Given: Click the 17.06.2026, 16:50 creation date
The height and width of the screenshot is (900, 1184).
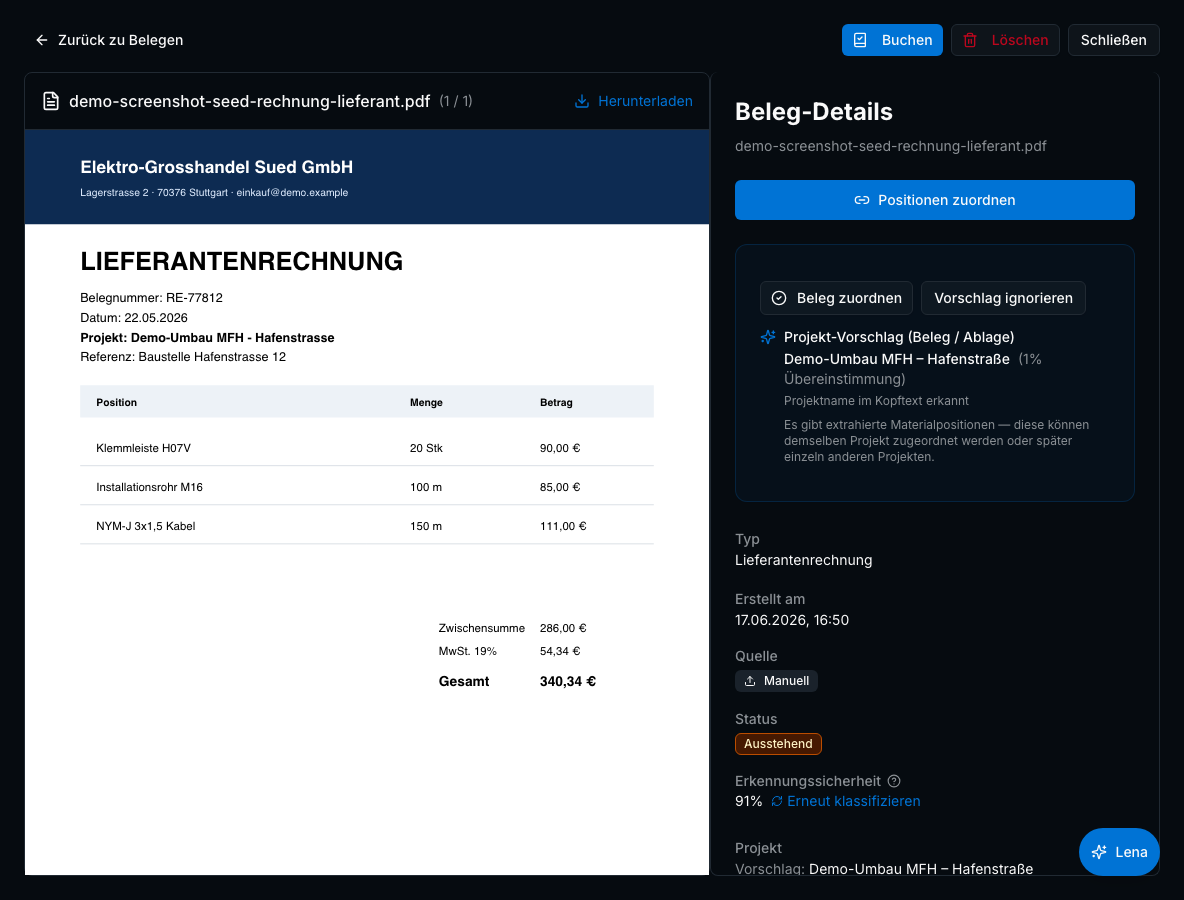Looking at the screenshot, I should point(791,620).
